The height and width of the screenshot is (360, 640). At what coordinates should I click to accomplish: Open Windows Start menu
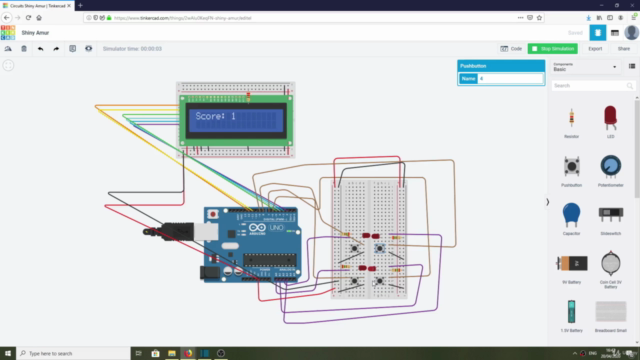(8, 353)
